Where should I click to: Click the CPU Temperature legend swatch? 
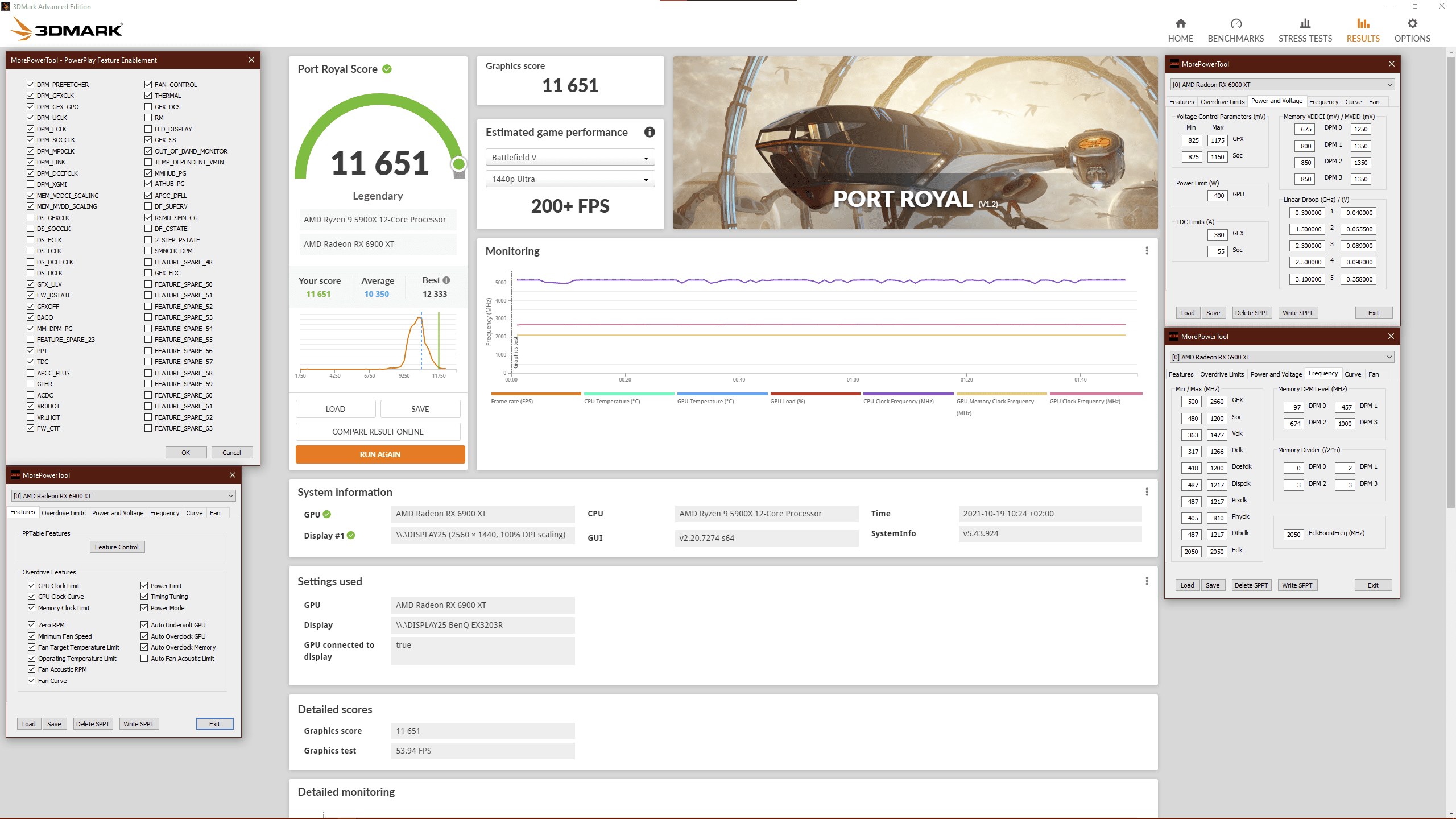pyautogui.click(x=629, y=394)
